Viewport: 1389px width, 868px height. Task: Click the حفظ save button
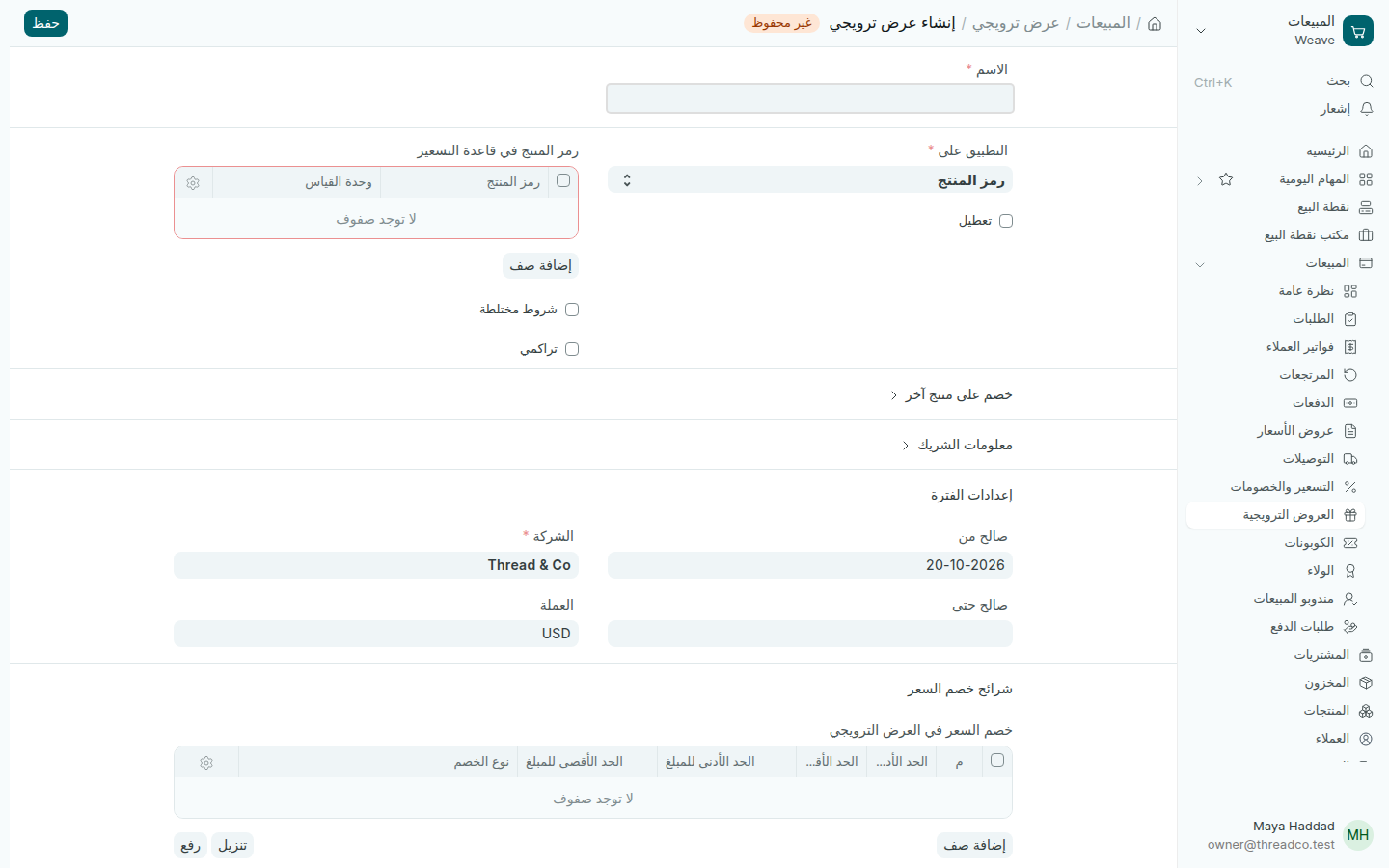click(x=45, y=23)
